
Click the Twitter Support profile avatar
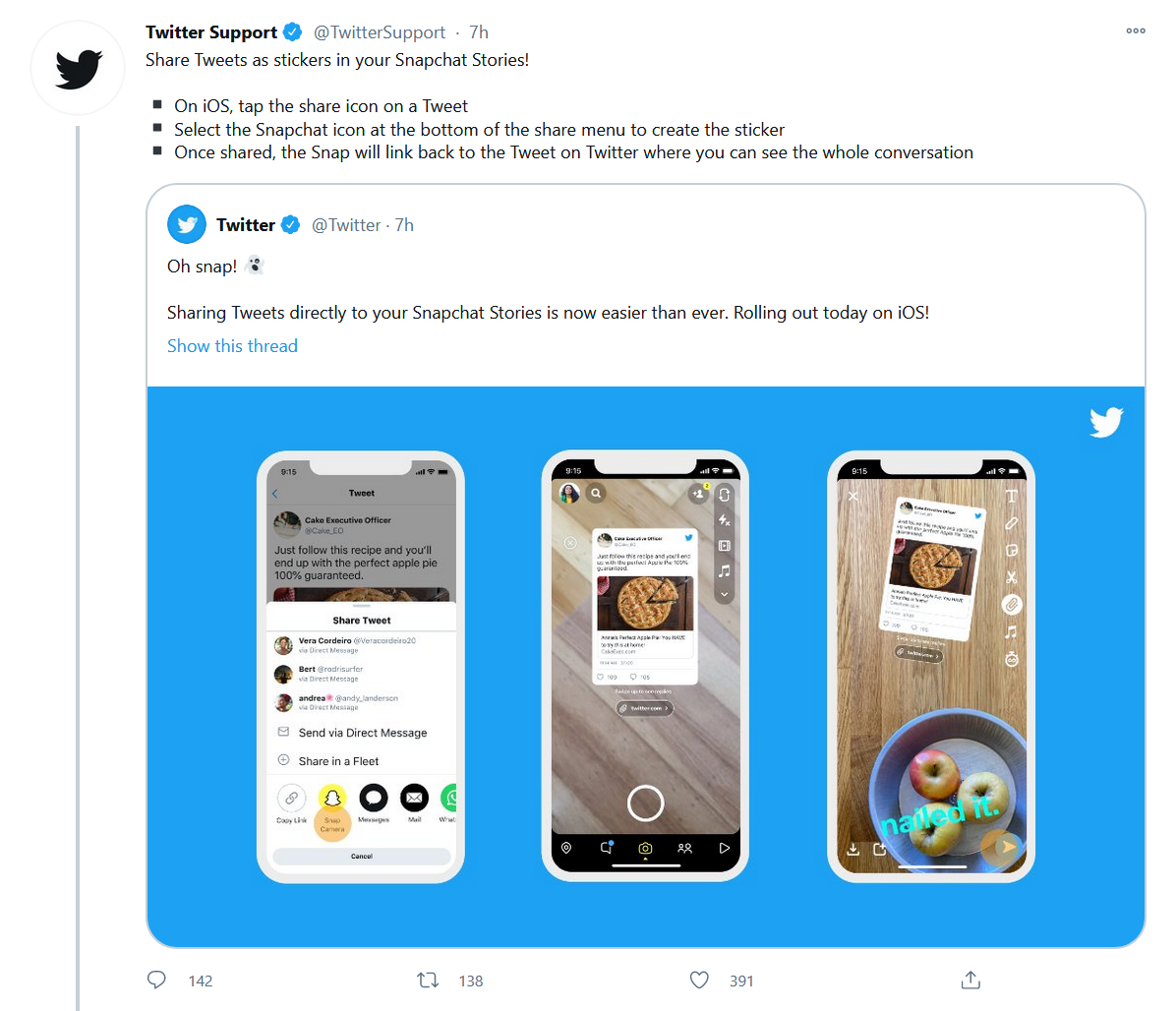(79, 69)
